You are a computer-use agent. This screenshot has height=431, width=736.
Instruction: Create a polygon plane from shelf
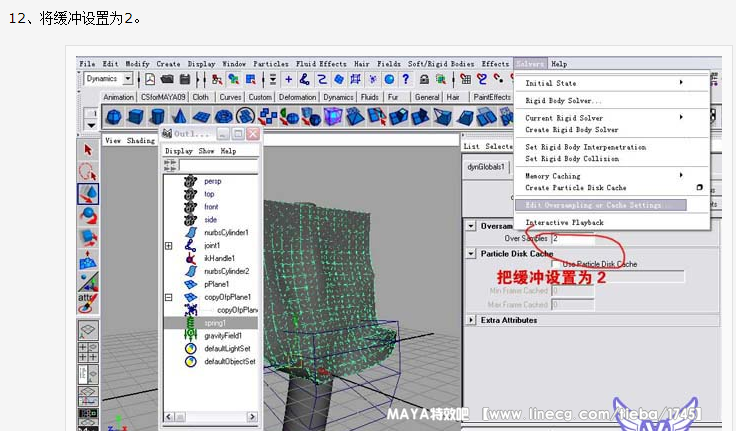tap(201, 116)
